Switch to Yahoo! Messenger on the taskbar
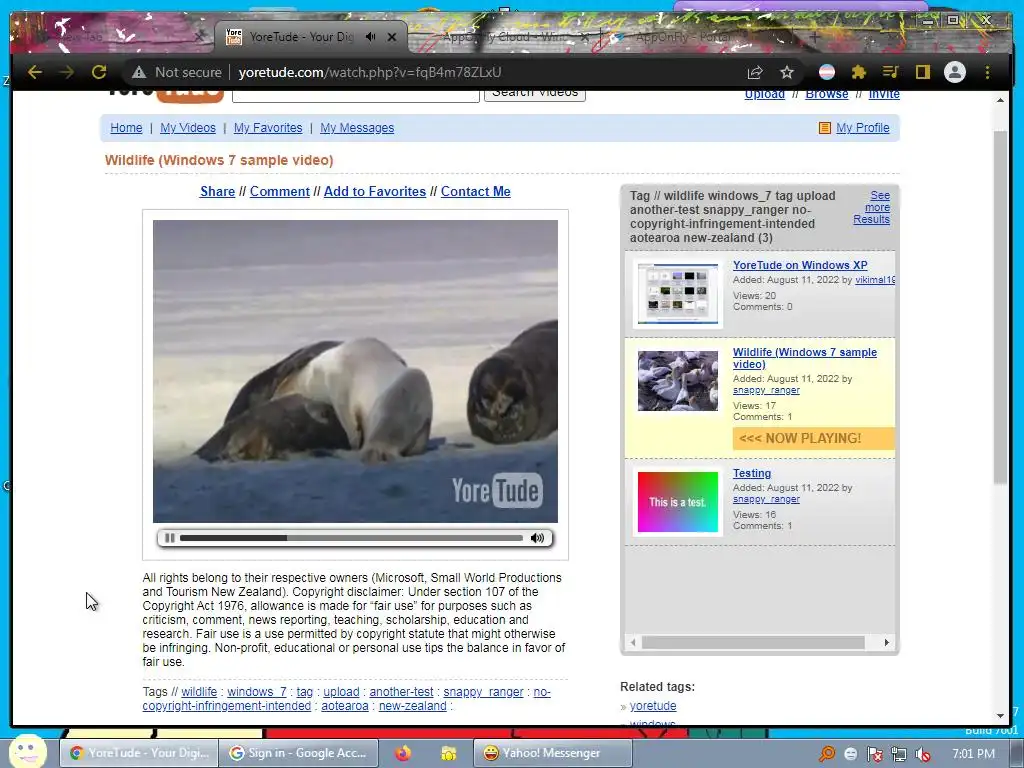1024x768 pixels. pyautogui.click(x=552, y=753)
